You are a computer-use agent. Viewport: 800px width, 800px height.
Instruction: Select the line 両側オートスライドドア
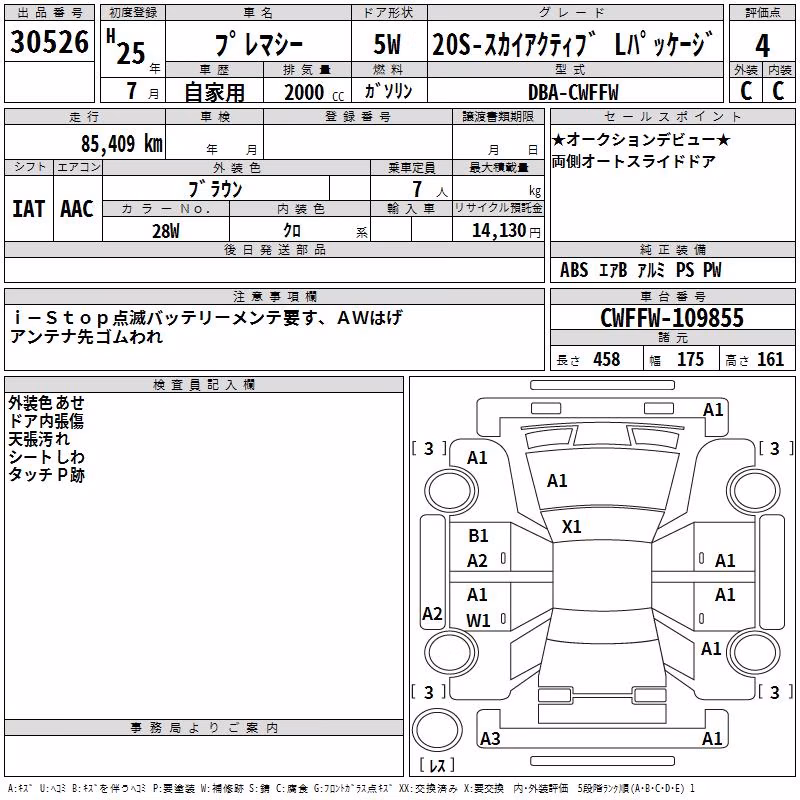click(x=634, y=161)
